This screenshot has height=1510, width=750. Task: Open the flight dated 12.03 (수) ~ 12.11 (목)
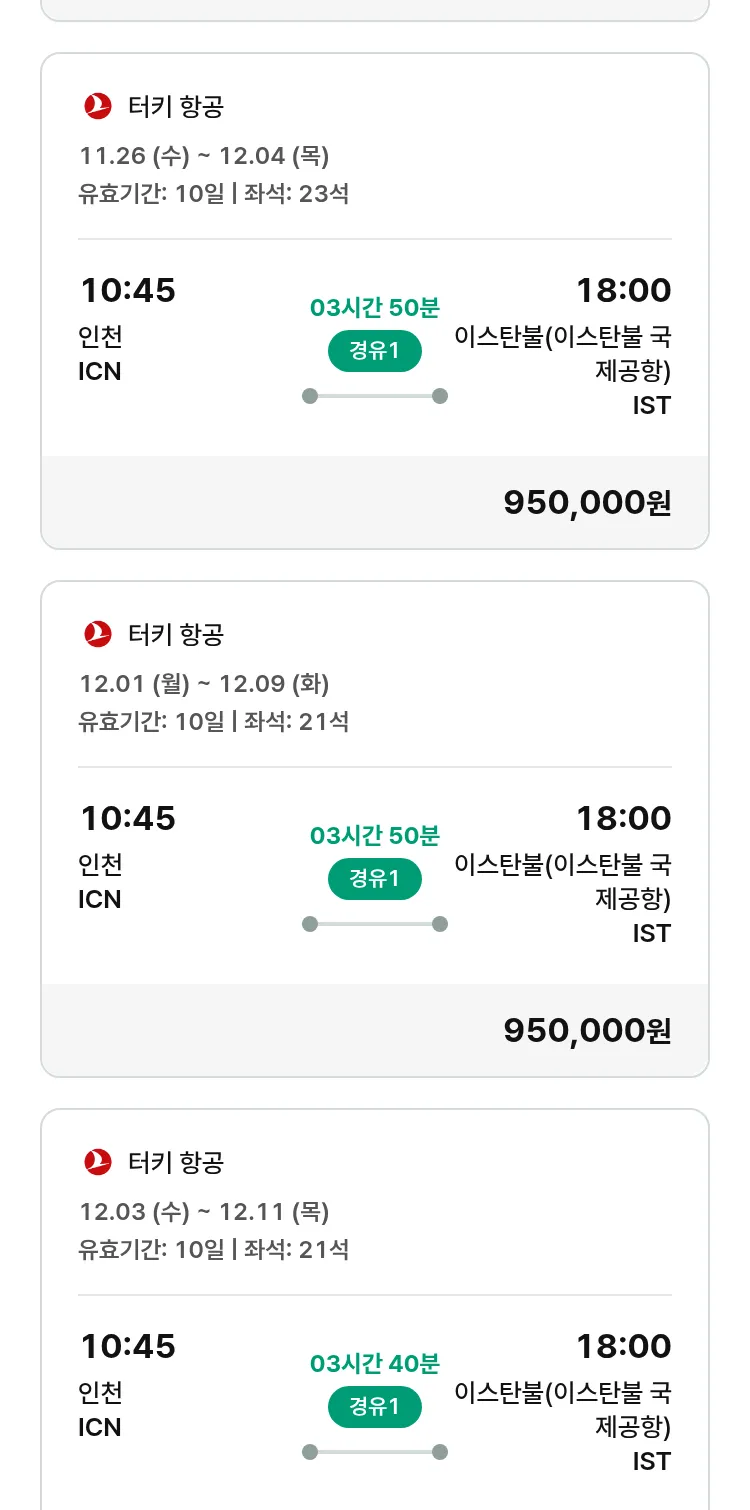click(x=204, y=1212)
